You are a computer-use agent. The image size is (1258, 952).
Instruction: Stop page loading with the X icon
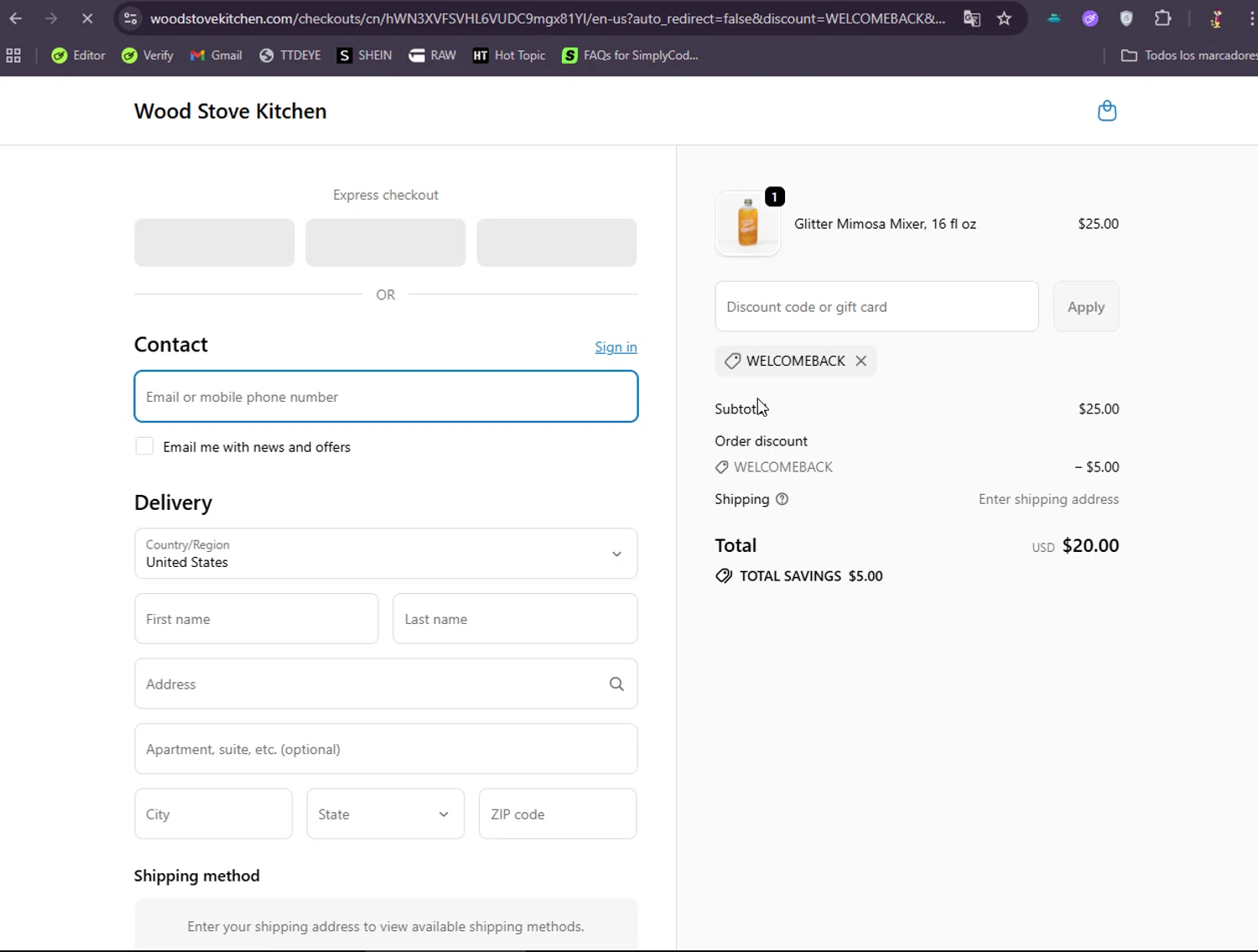click(87, 18)
